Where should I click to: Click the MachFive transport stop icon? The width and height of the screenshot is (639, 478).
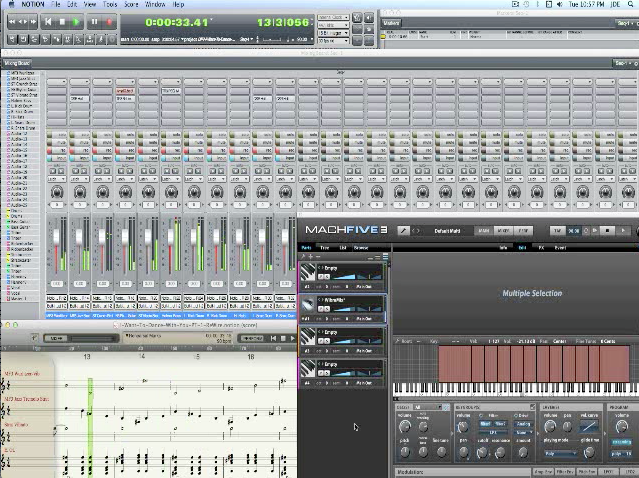[x=607, y=231]
